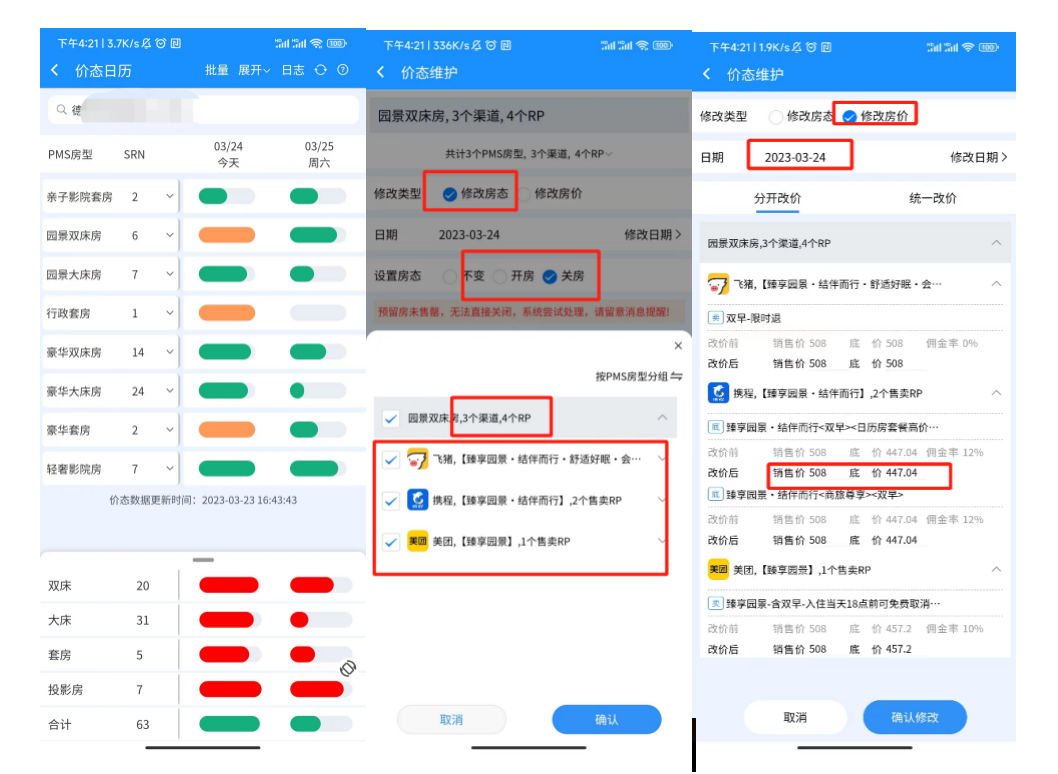Tap the swap icon next to 按PMS房型分组

point(676,376)
